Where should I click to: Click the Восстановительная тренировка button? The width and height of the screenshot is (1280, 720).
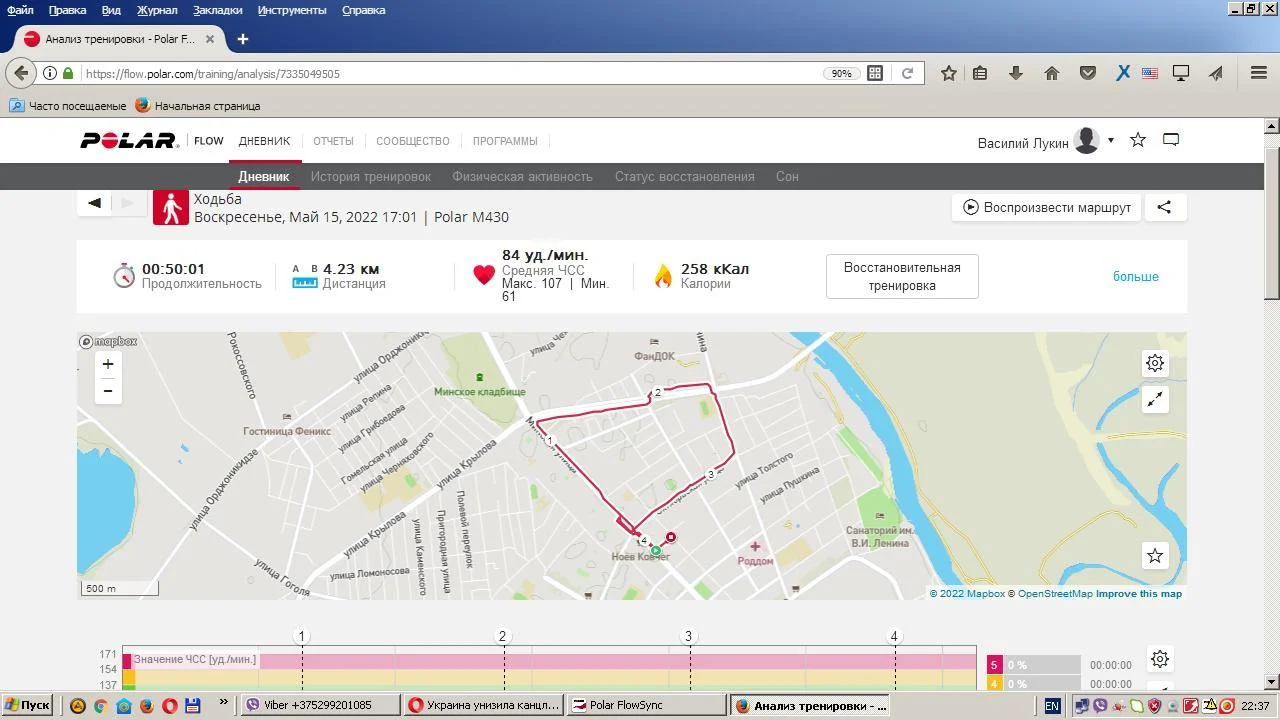pos(902,277)
